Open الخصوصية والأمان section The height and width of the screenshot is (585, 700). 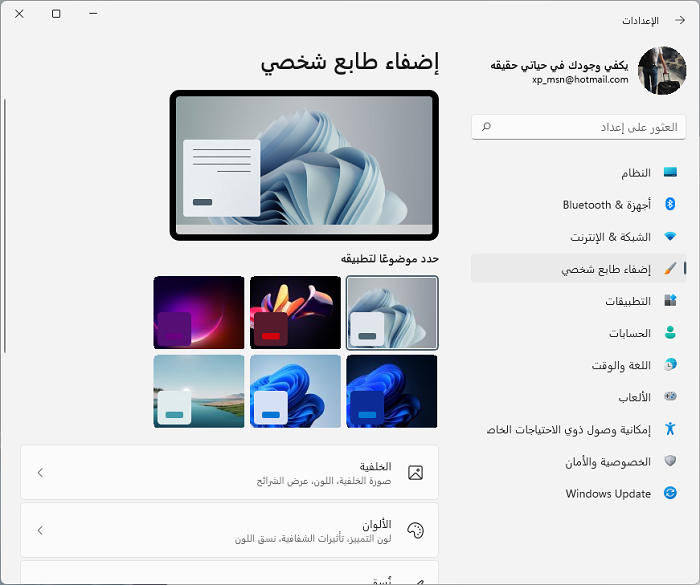(x=579, y=461)
